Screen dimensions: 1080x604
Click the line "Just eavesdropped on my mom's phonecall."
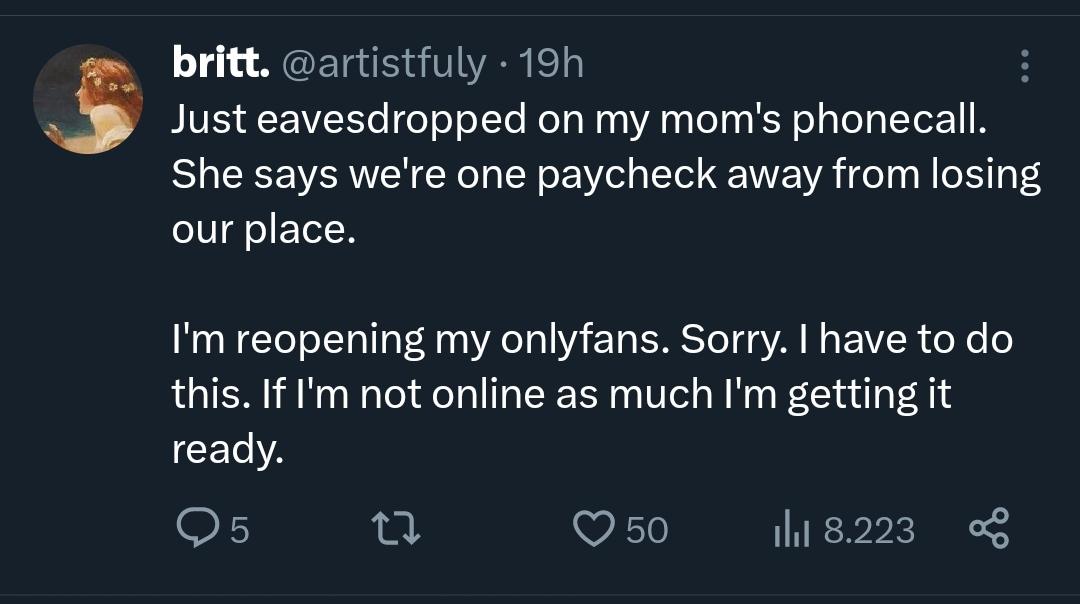(580, 120)
